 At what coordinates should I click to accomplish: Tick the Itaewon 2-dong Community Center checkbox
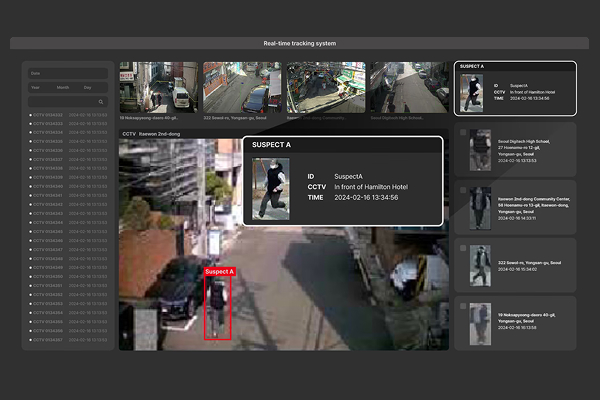click(x=463, y=190)
